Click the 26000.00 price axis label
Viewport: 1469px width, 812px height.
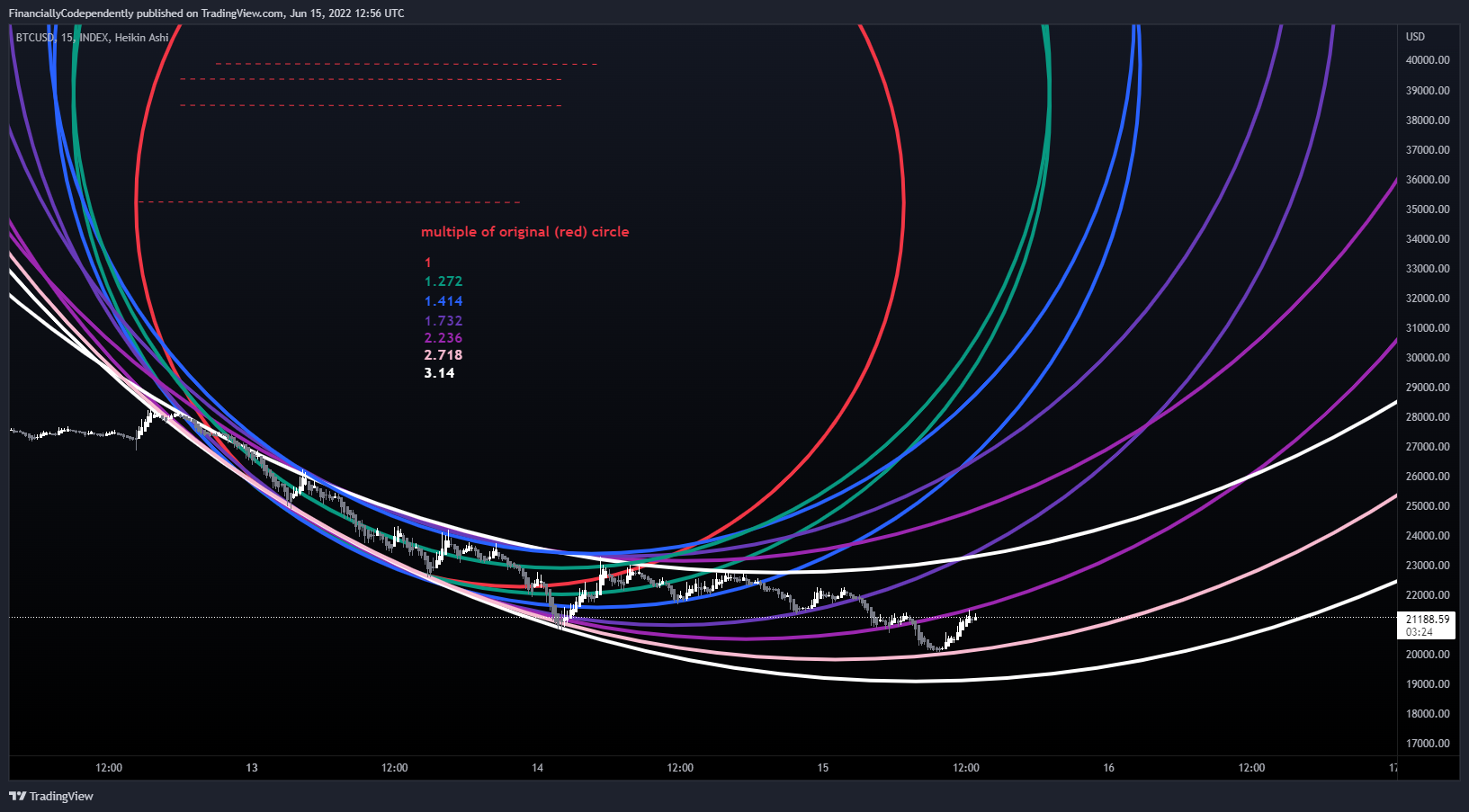click(1428, 476)
